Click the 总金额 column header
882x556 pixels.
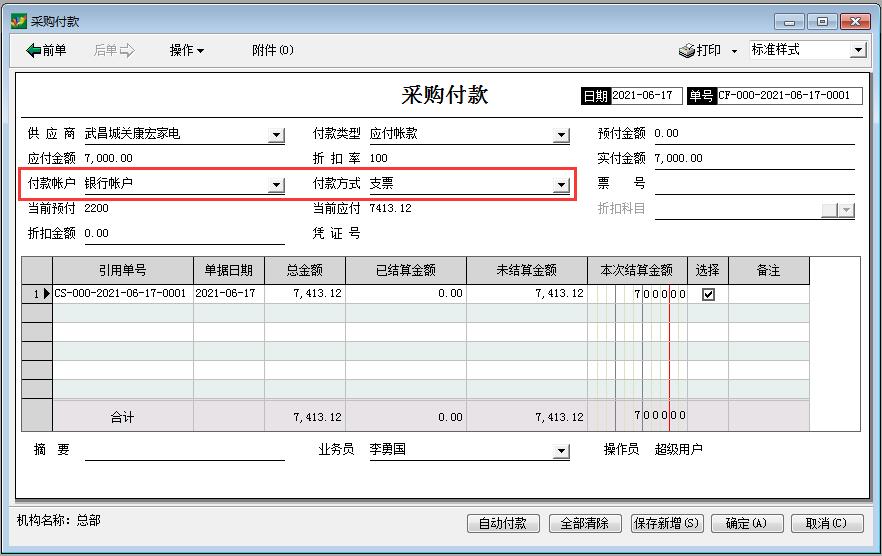305,271
